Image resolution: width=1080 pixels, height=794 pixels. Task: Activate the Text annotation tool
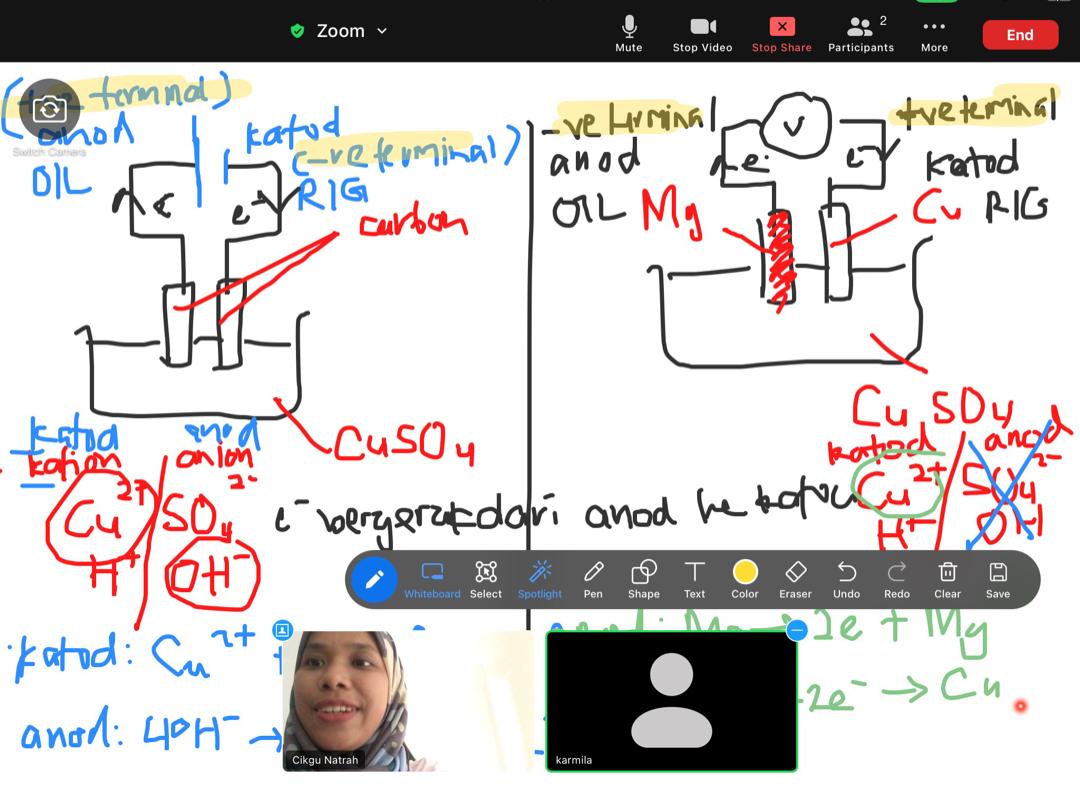point(694,578)
